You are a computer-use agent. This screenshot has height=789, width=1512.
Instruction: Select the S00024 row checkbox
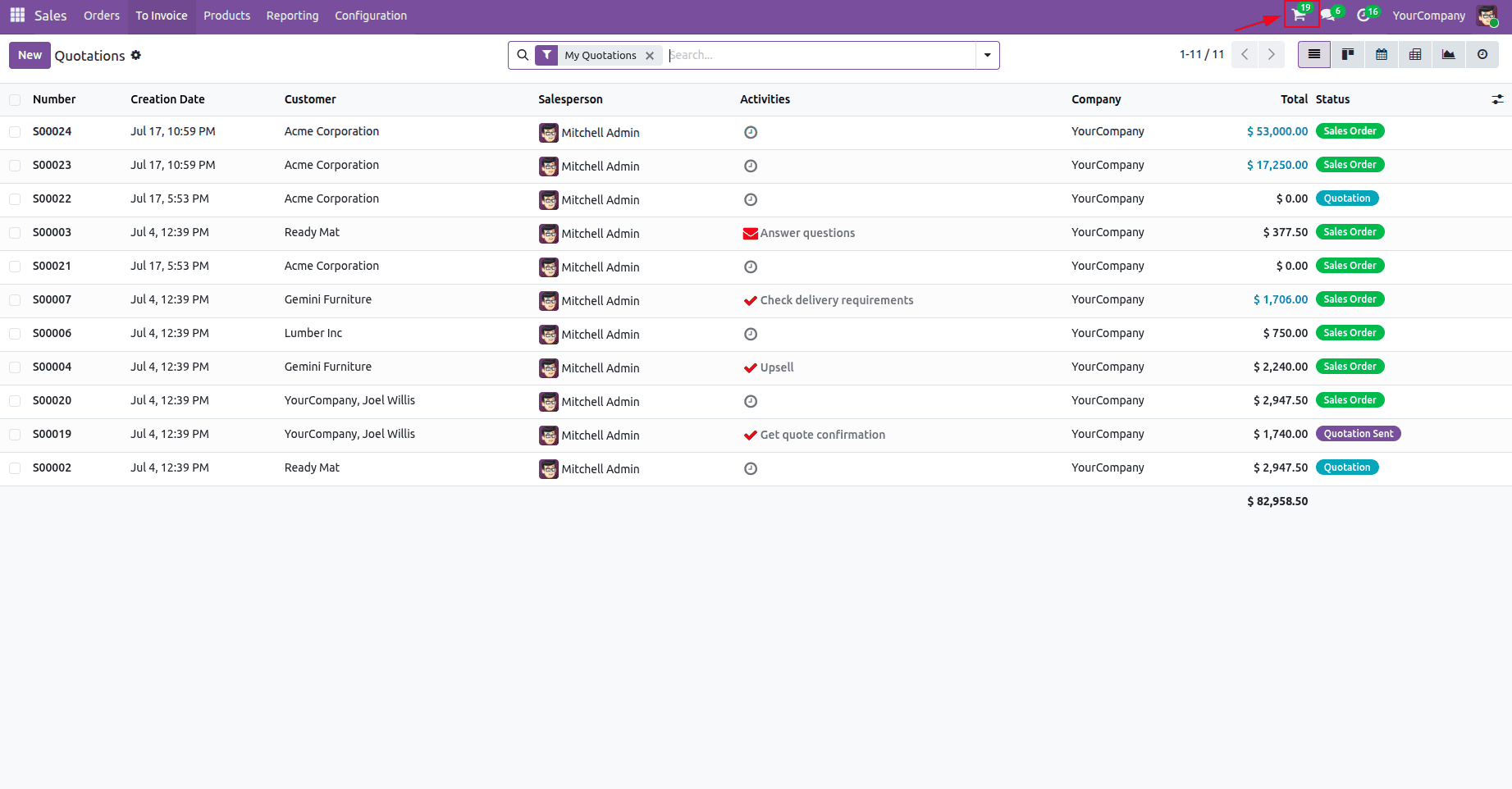coord(15,132)
